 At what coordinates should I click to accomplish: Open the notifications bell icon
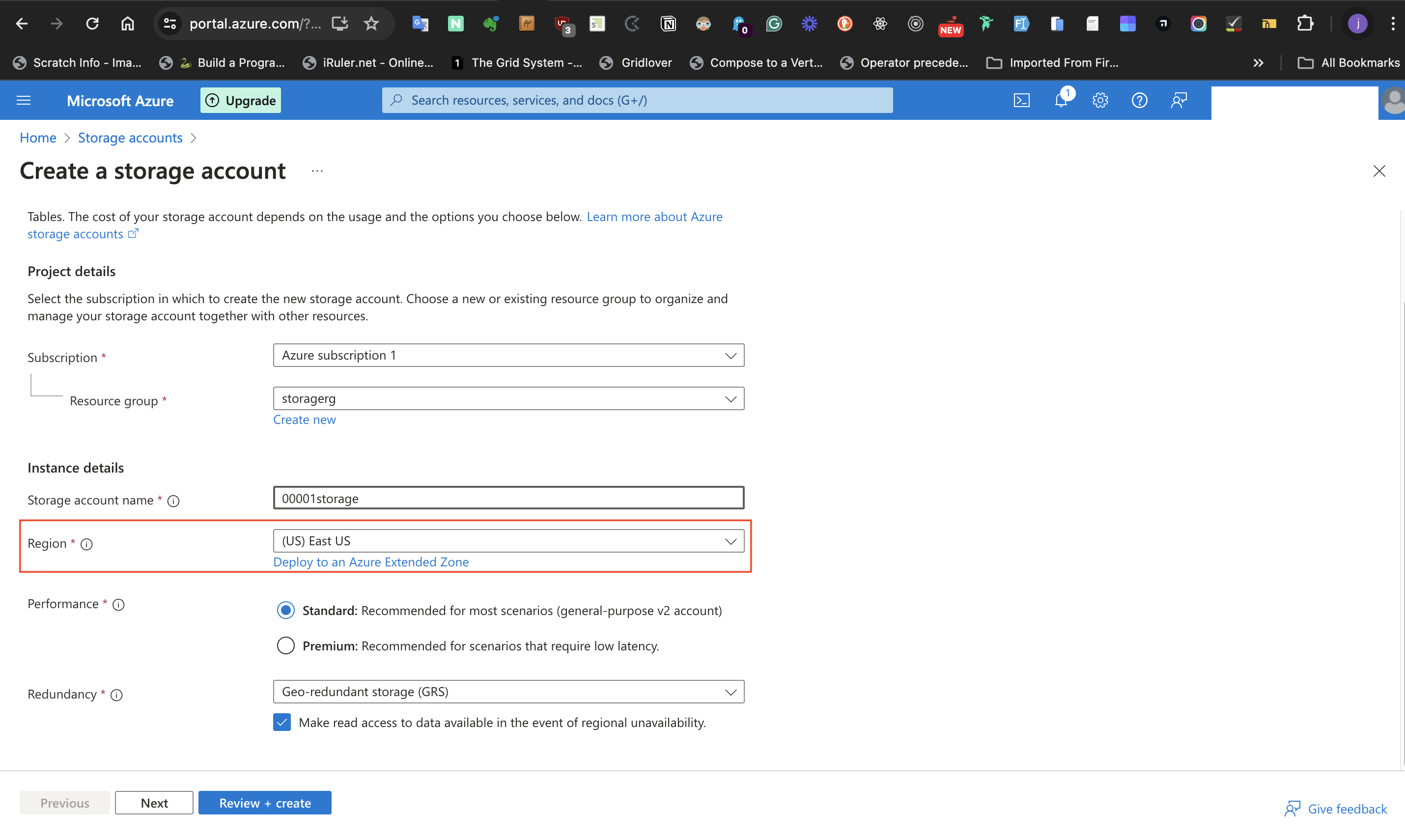(1061, 100)
